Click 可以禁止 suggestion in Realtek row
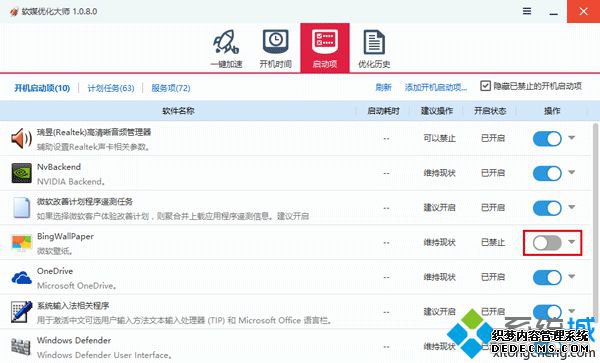Viewport: 600px width, 363px height. pos(439,138)
